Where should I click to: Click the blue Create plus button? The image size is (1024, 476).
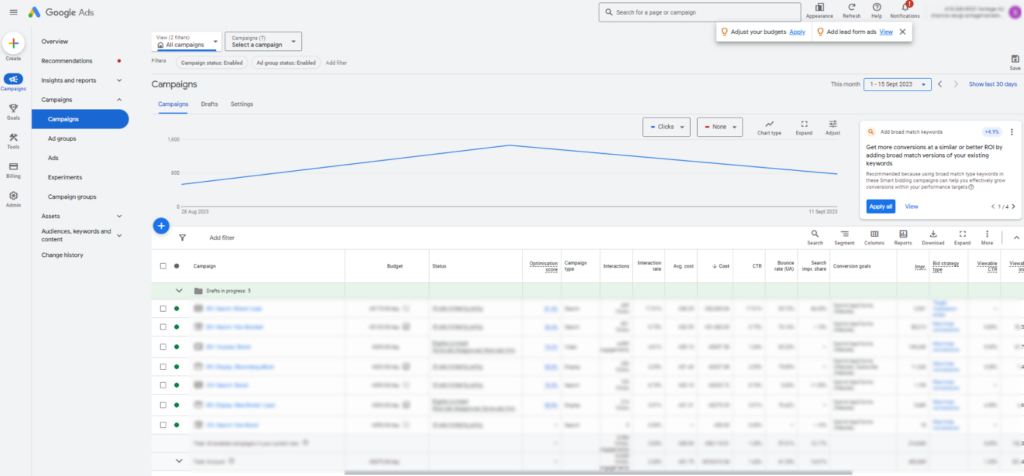(14, 44)
